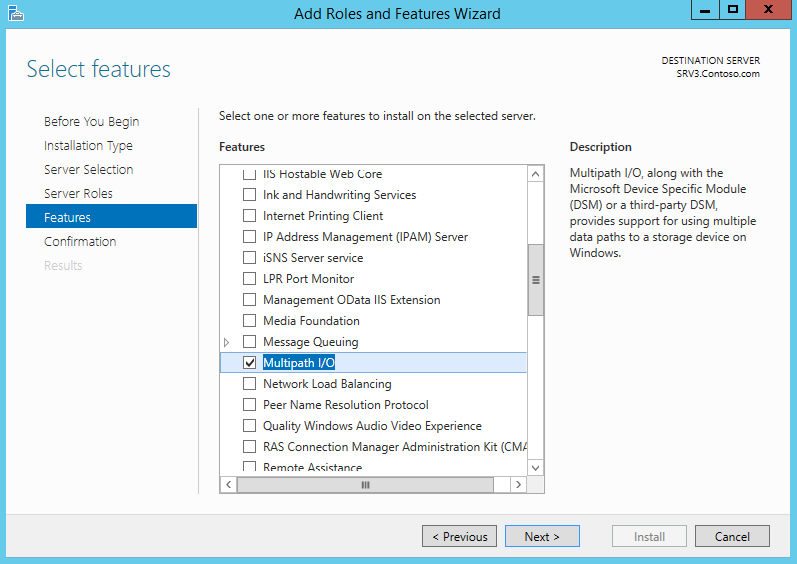
Task: Click the vertical scrollbar thumb
Action: pyautogui.click(x=535, y=280)
